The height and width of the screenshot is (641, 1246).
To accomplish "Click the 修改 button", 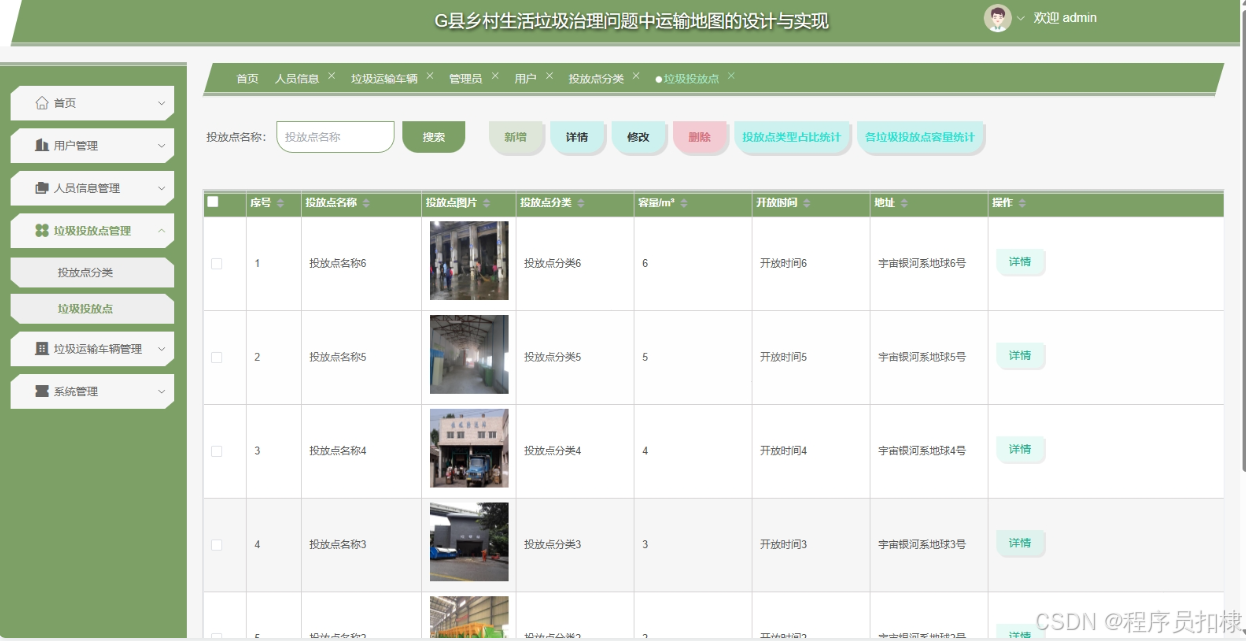I will [638, 137].
